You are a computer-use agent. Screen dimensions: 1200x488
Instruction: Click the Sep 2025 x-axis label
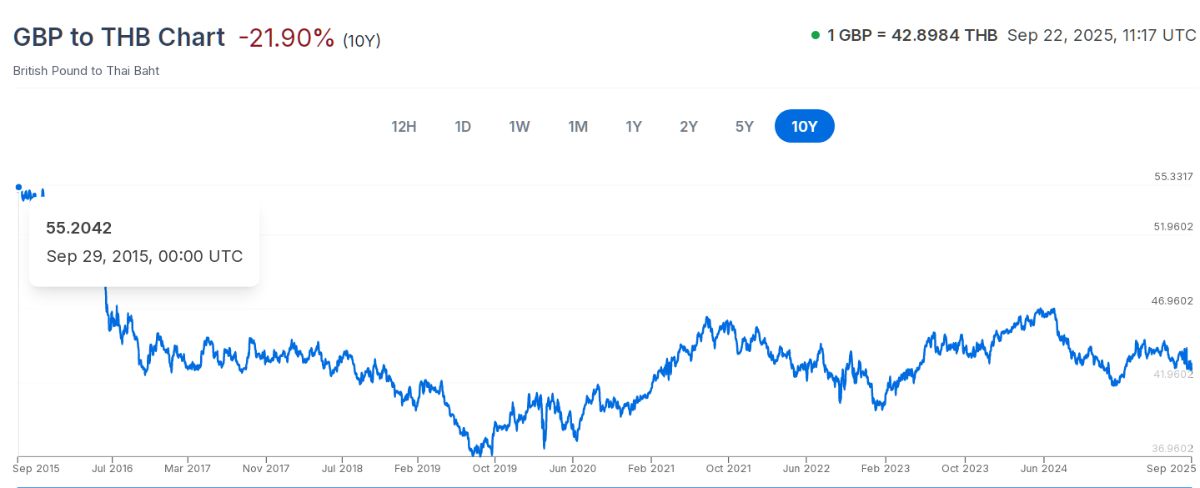(1171, 468)
